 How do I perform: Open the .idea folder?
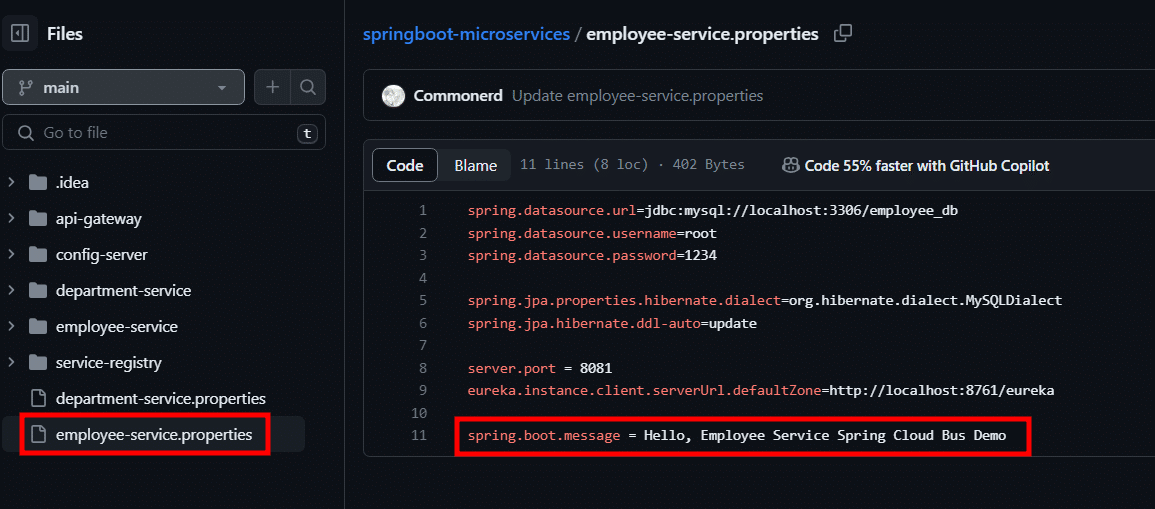pyautogui.click(x=72, y=183)
